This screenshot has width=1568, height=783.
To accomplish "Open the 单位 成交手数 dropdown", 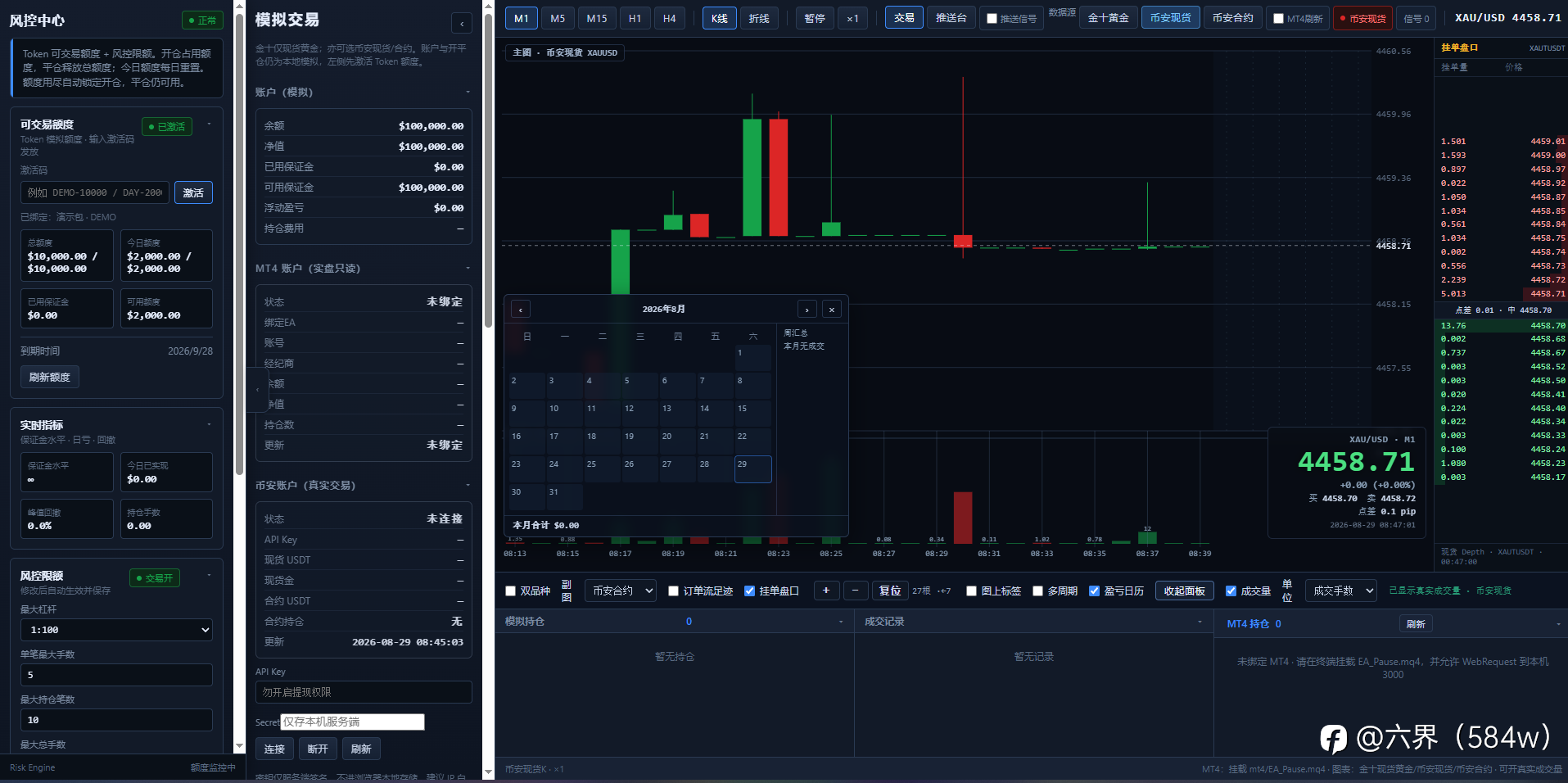I will 1341,591.
